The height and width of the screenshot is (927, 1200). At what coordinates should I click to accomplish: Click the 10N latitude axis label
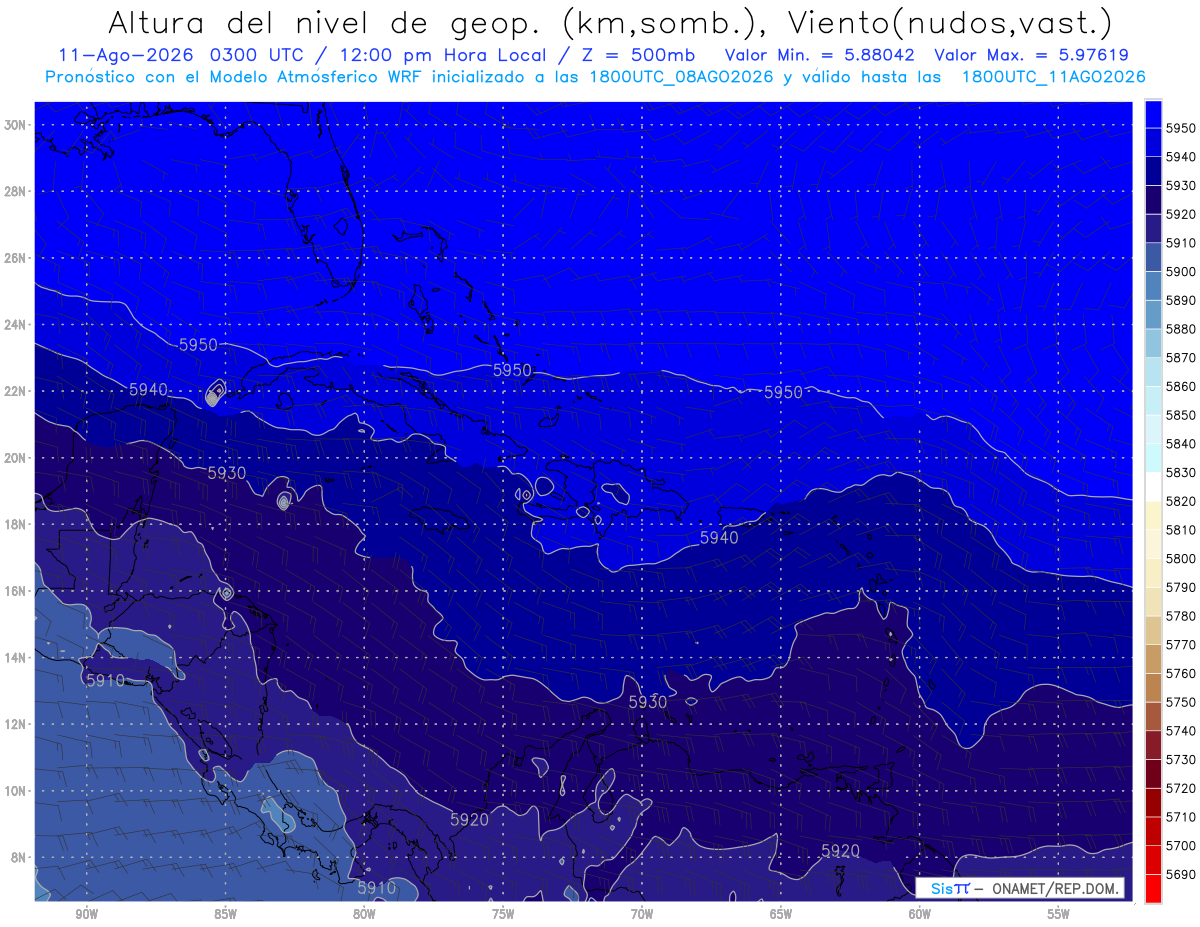point(15,791)
